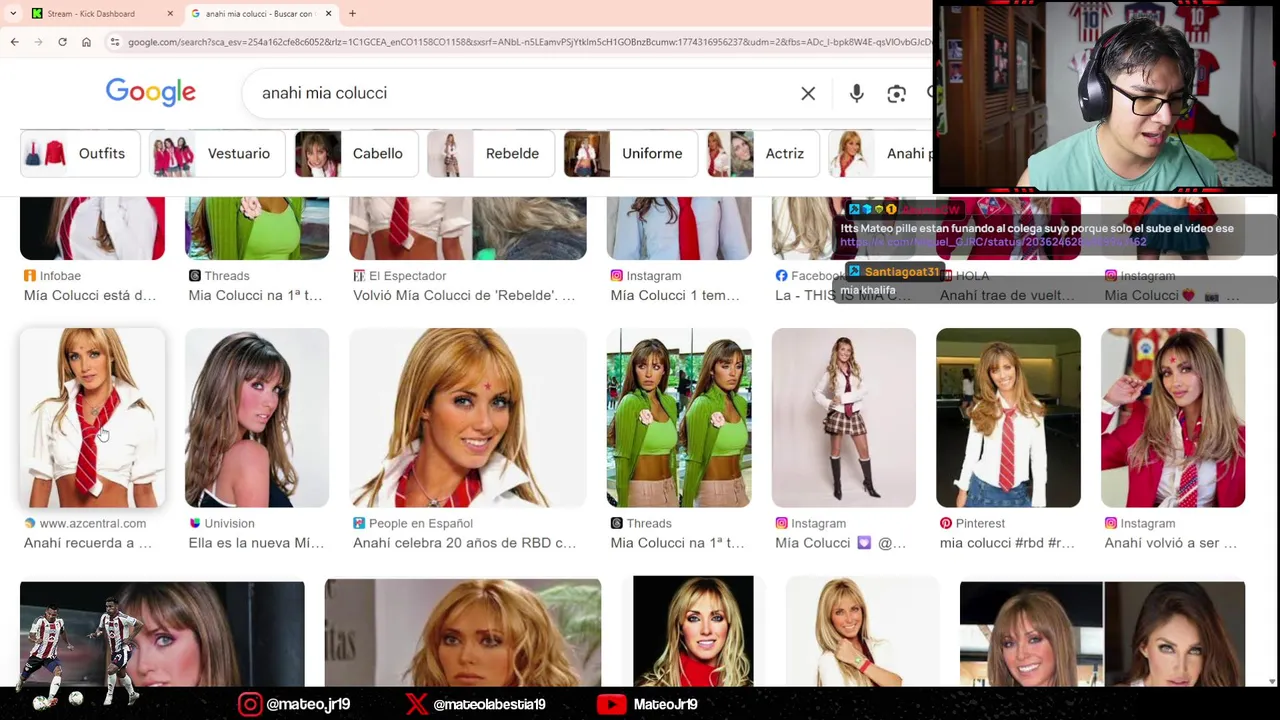Image resolution: width=1280 pixels, height=720 pixels.
Task: Close the Stream - Kick Dashboard tab
Action: tap(170, 13)
